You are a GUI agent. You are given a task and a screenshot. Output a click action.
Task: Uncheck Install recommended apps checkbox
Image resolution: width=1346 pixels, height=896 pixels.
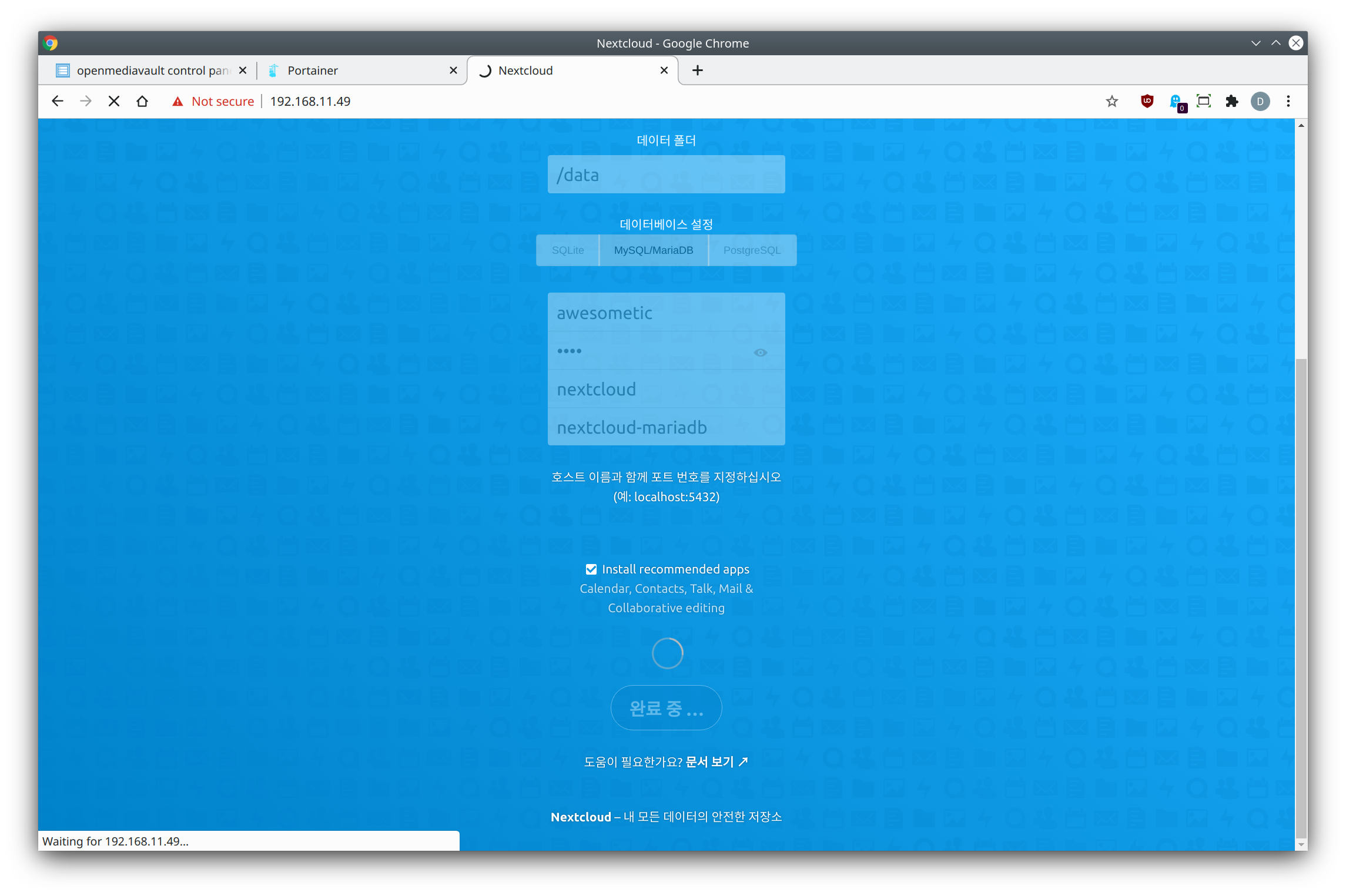coord(591,569)
